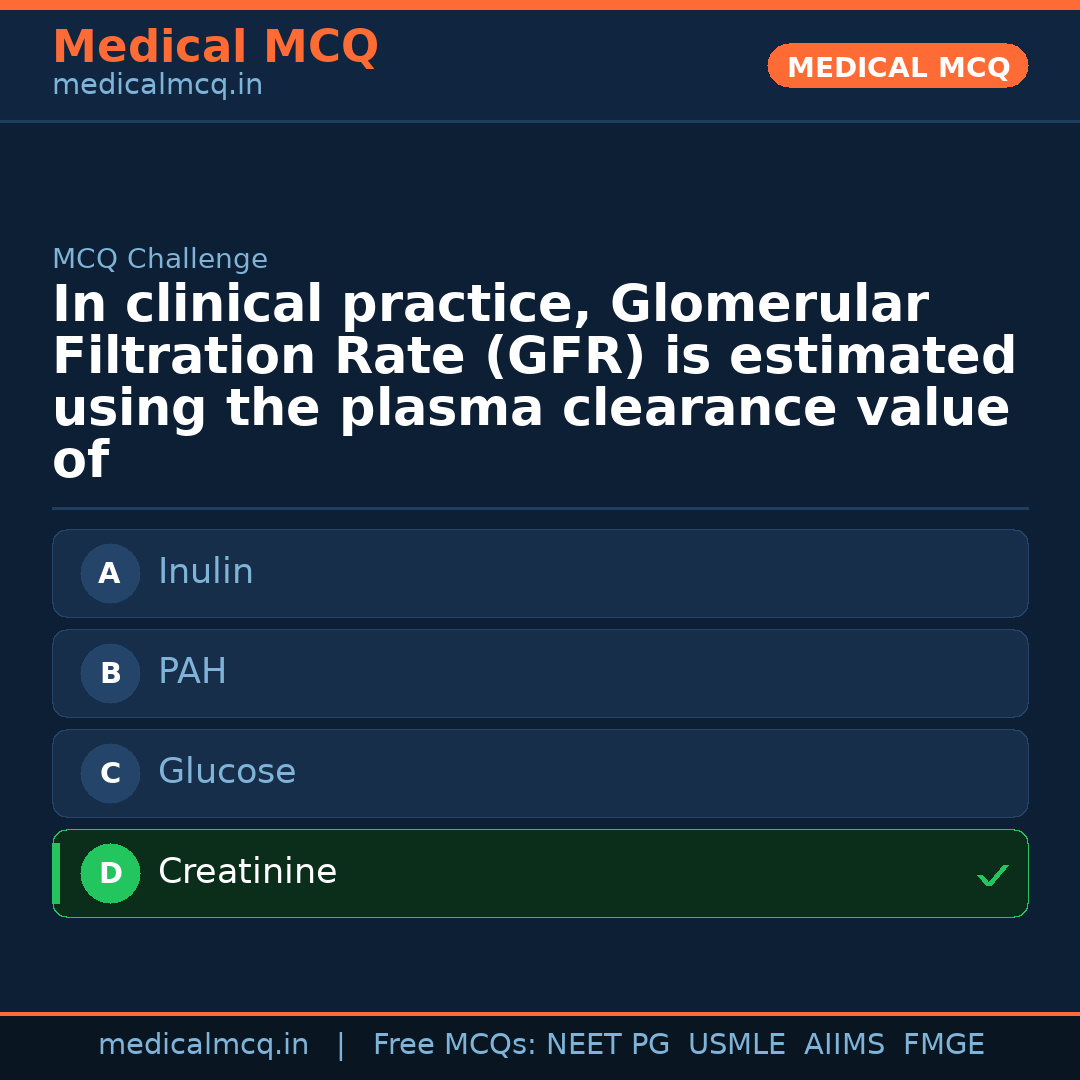Open medicalmcq.in link in the footer
The width and height of the screenshot is (1080, 1080).
click(203, 1045)
